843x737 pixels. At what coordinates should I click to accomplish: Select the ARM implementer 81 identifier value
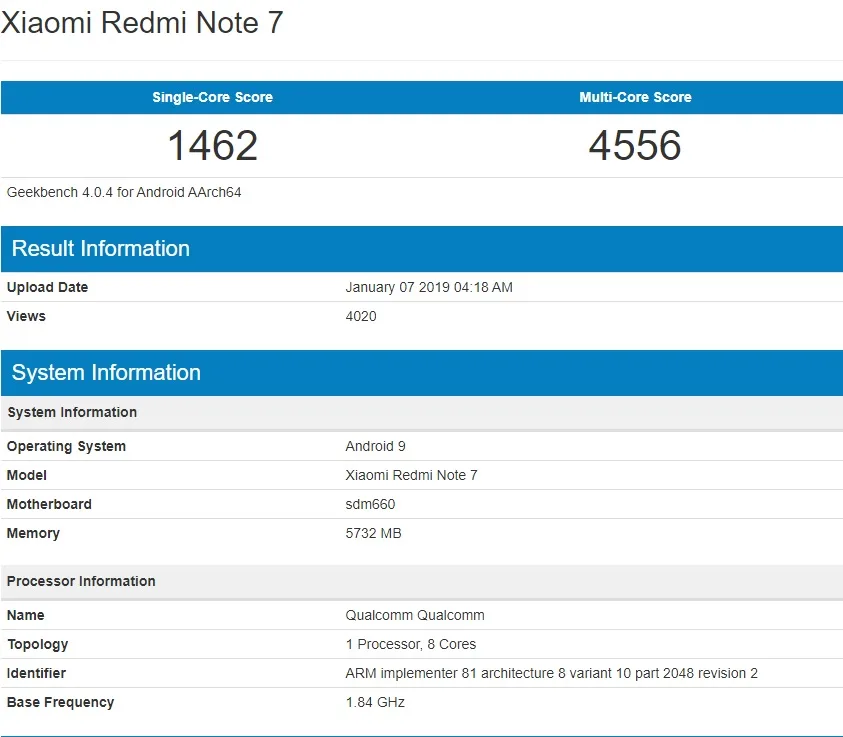552,673
